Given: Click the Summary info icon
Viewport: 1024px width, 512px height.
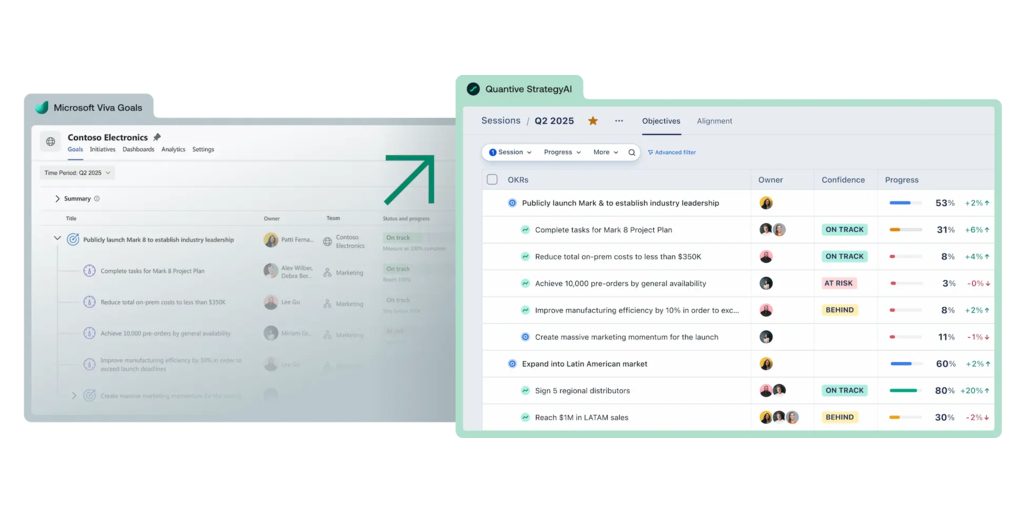Looking at the screenshot, I should (97, 199).
